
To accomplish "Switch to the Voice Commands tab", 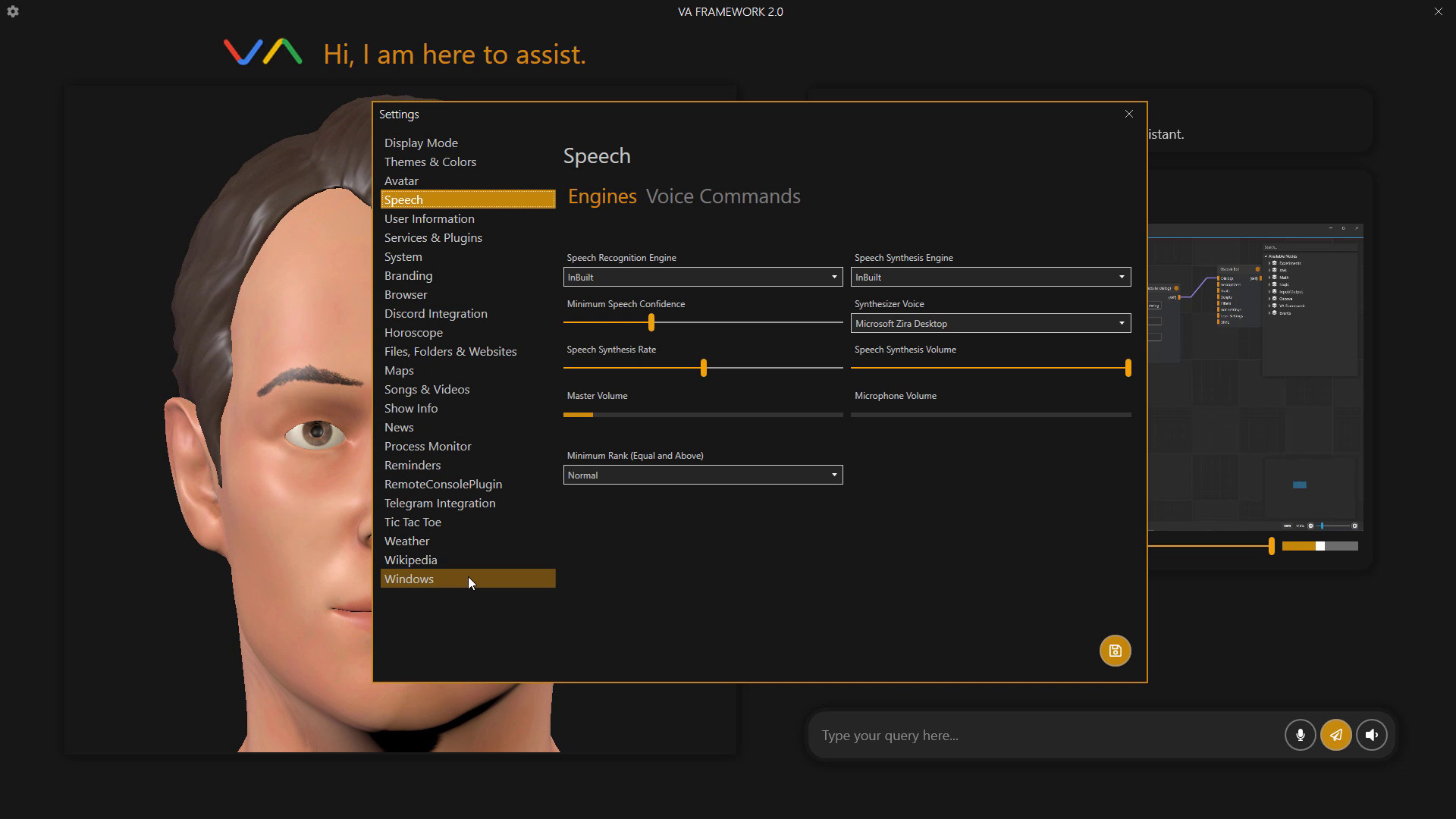I will point(723,196).
